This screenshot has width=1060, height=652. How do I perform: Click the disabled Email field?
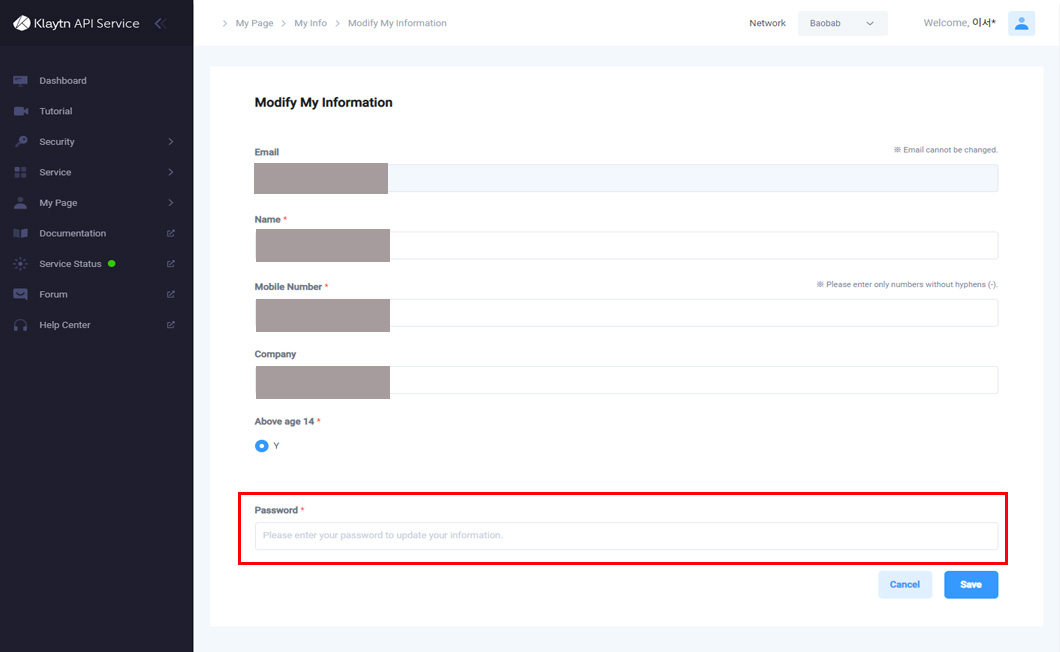[626, 178]
